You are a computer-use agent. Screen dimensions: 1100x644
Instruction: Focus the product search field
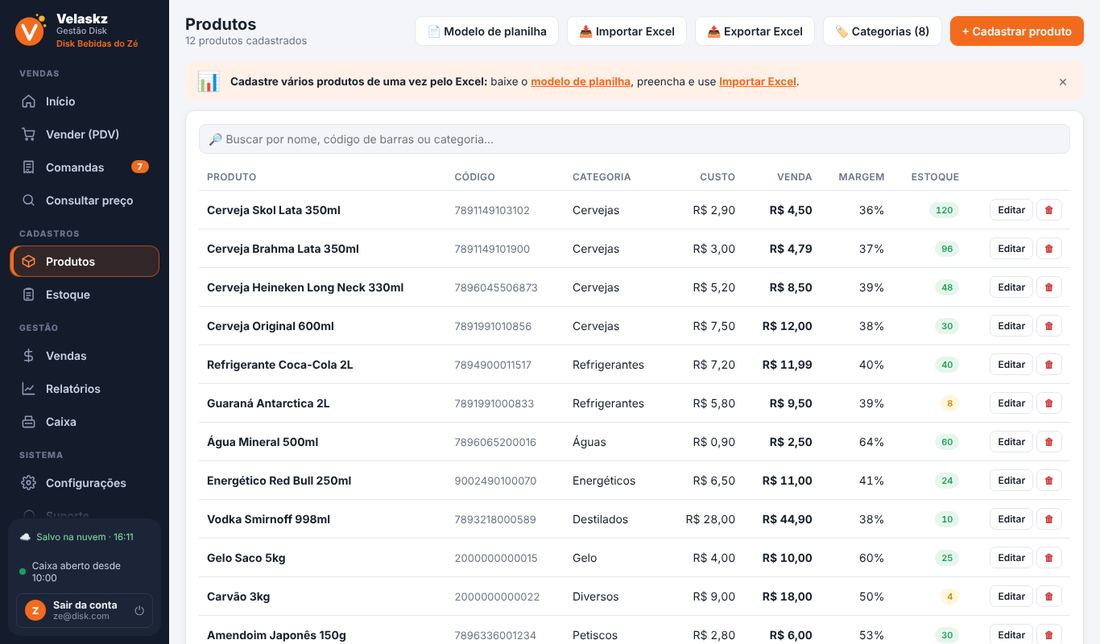(x=634, y=139)
